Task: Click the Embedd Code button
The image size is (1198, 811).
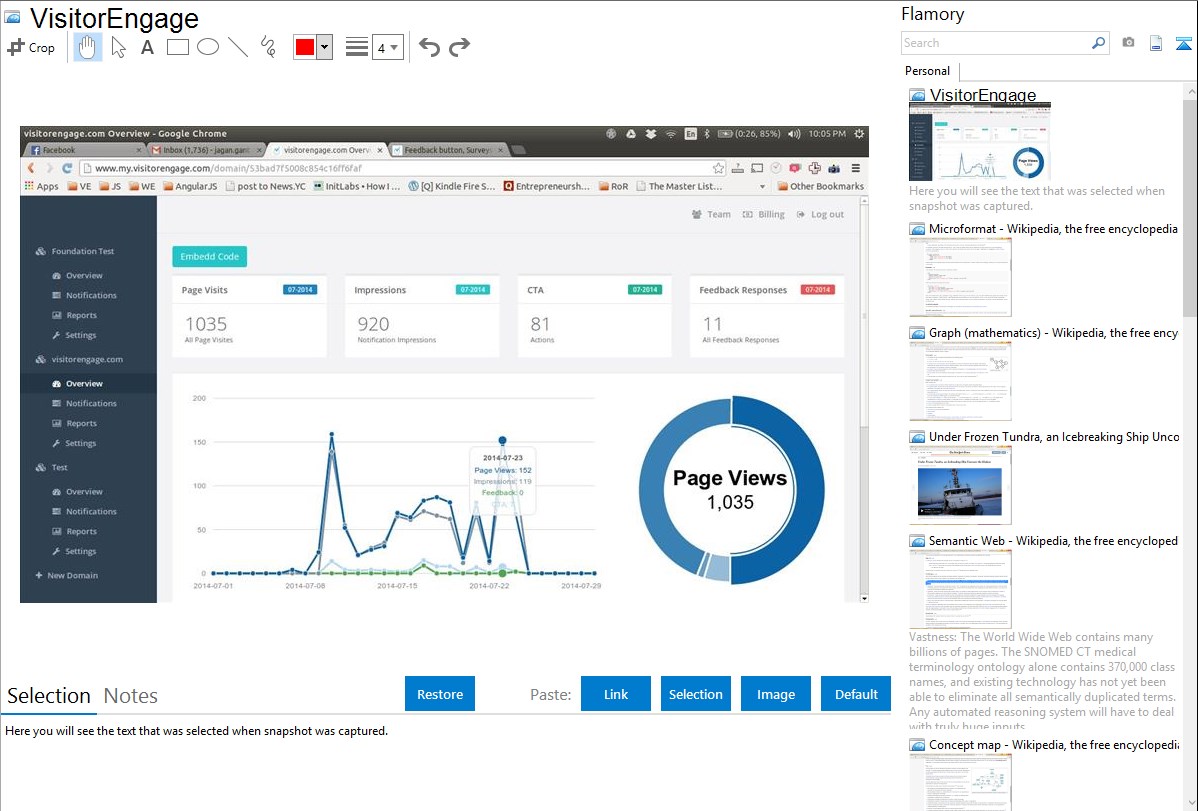Action: coord(209,256)
